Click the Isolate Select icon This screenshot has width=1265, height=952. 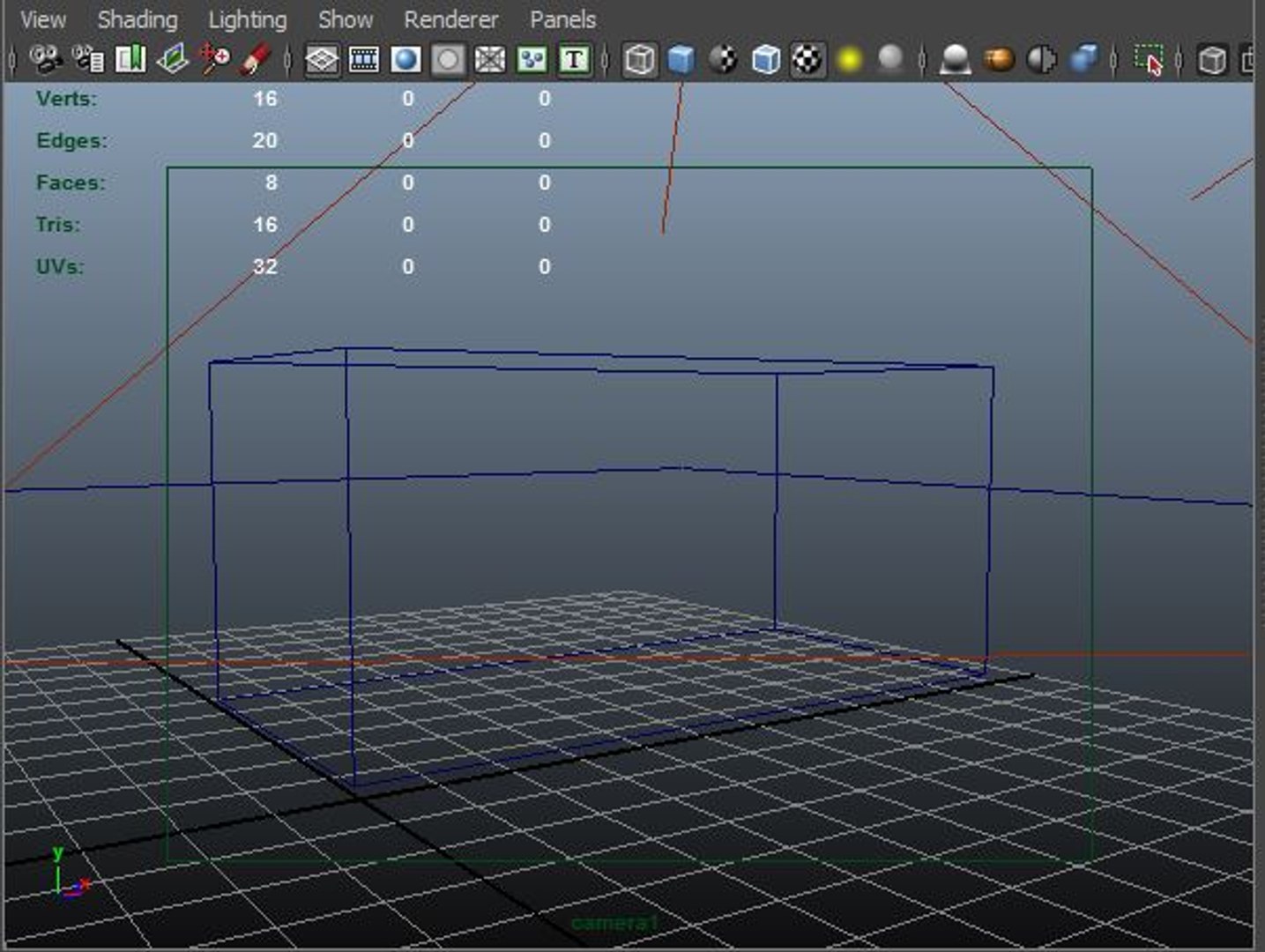click(x=1149, y=60)
